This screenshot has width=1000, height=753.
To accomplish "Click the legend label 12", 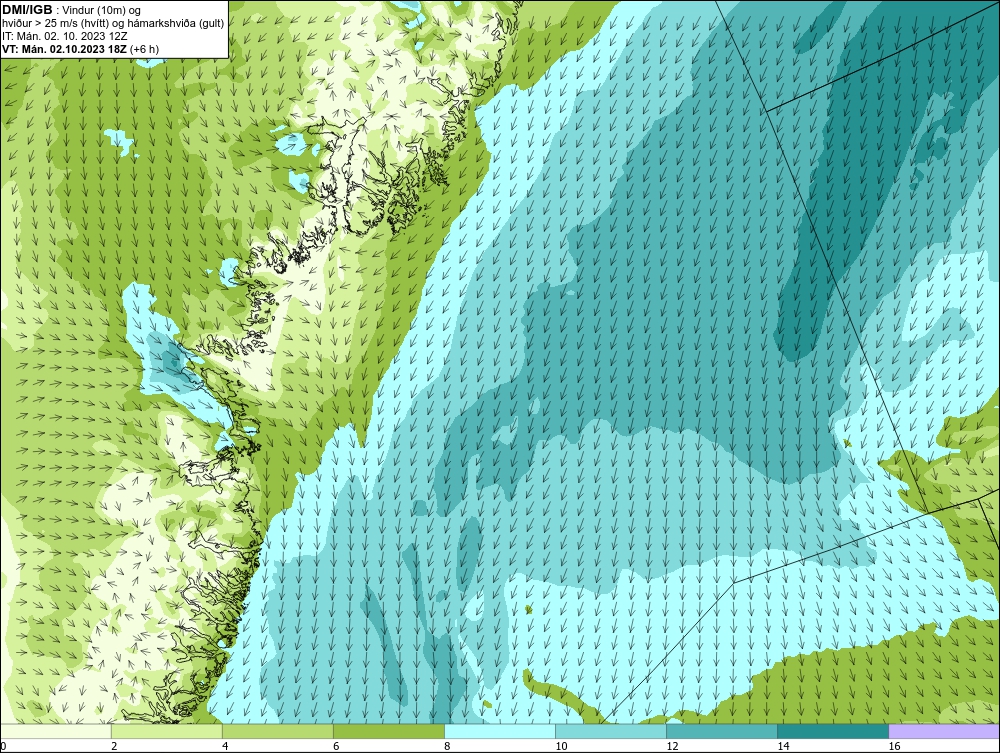I will [x=672, y=746].
